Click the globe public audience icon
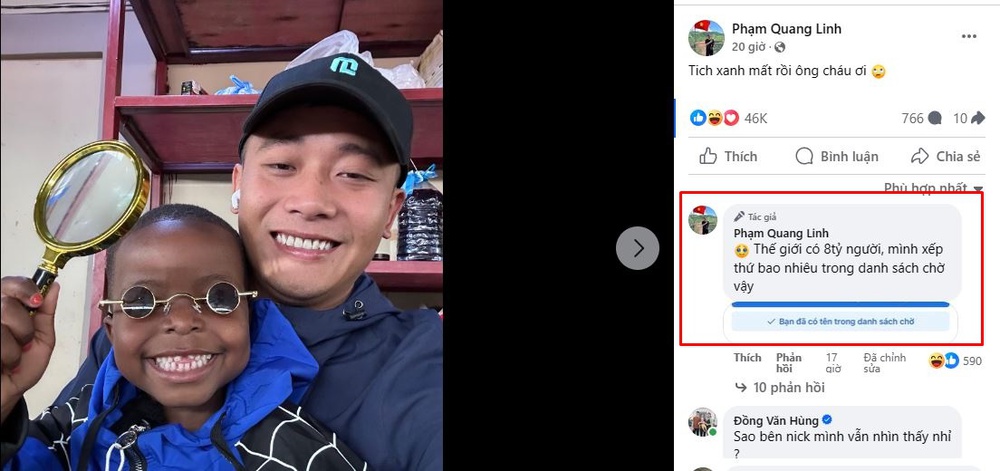Image resolution: width=1000 pixels, height=471 pixels. tap(780, 47)
